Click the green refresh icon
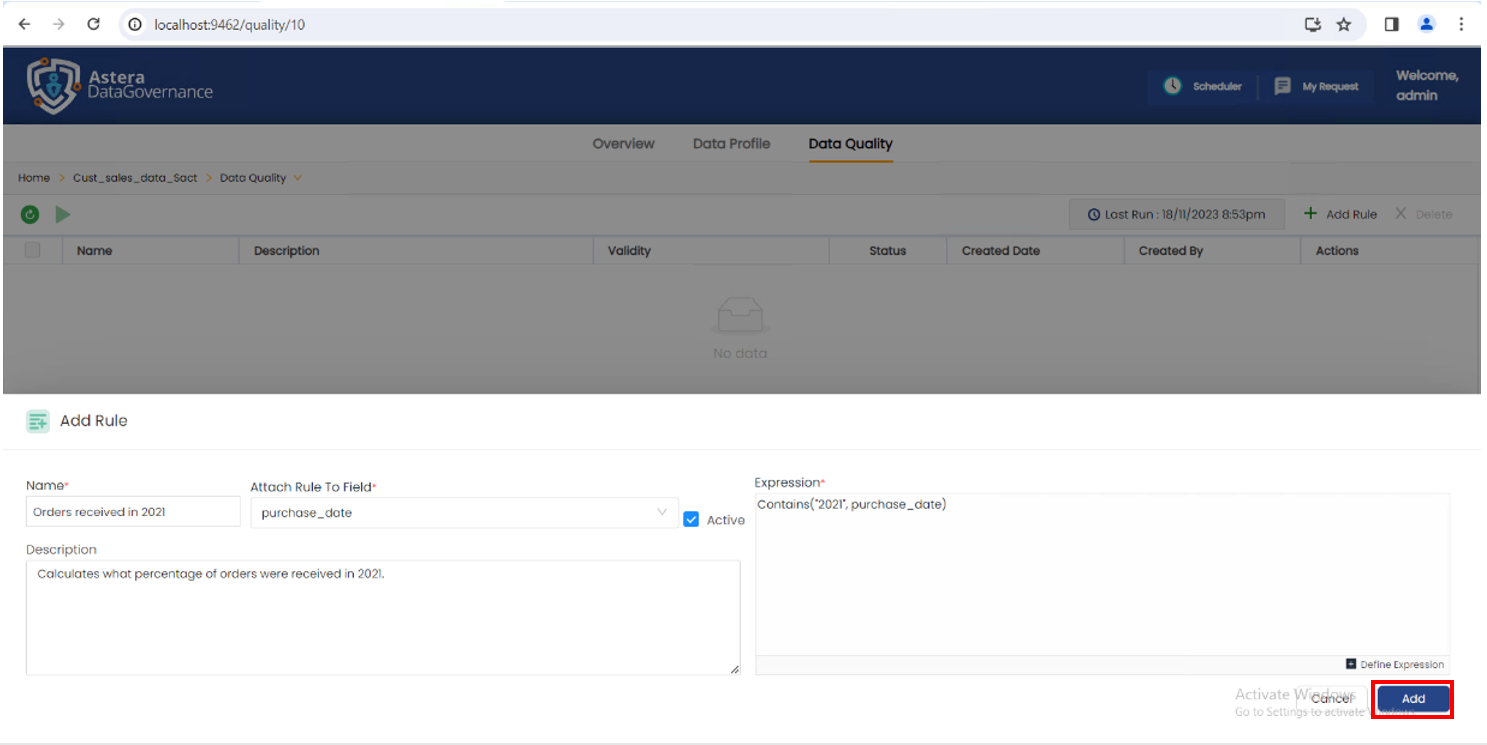Viewport: 1487px width, 745px height. click(x=30, y=215)
